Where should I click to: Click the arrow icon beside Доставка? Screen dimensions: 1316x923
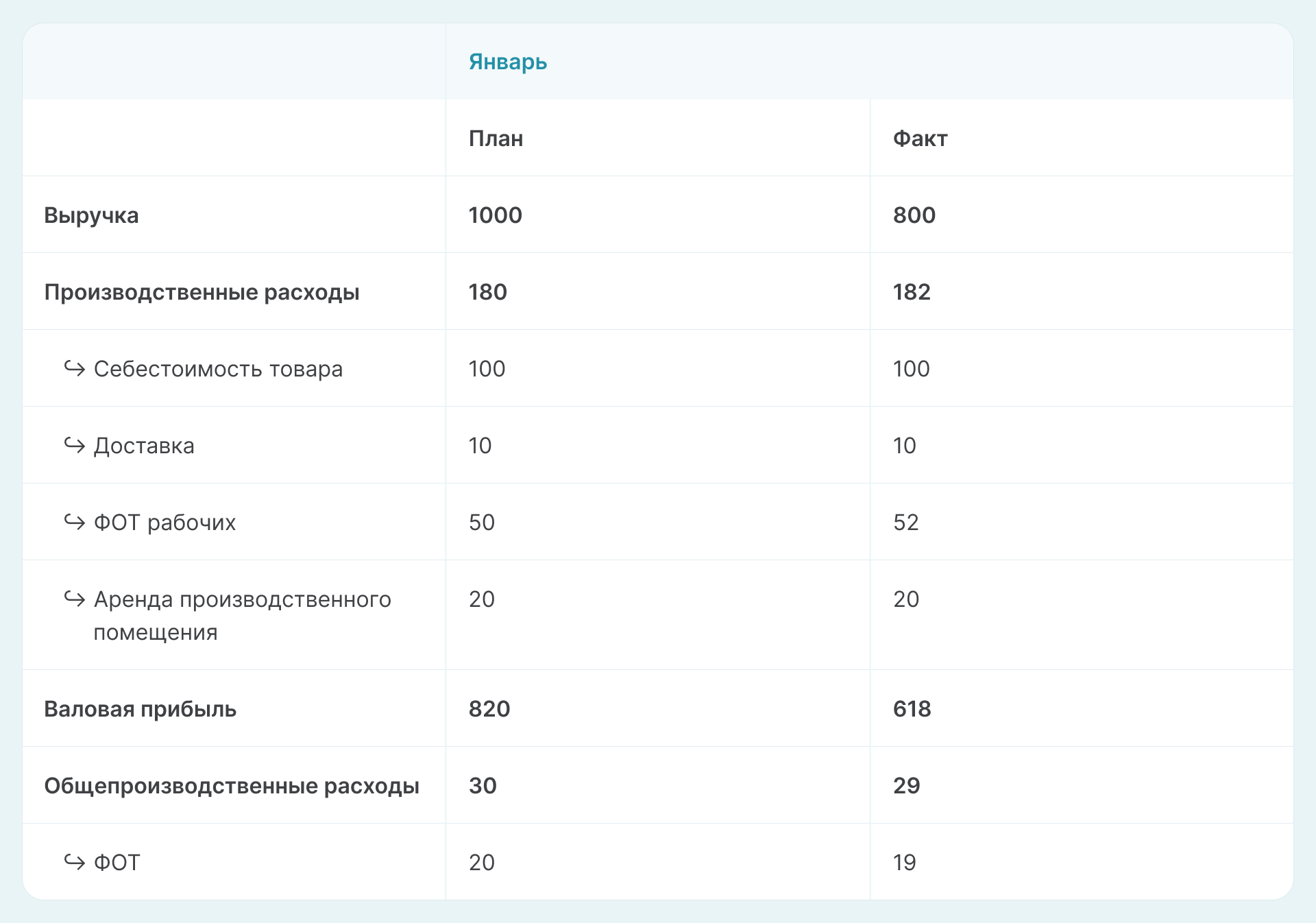coord(74,446)
